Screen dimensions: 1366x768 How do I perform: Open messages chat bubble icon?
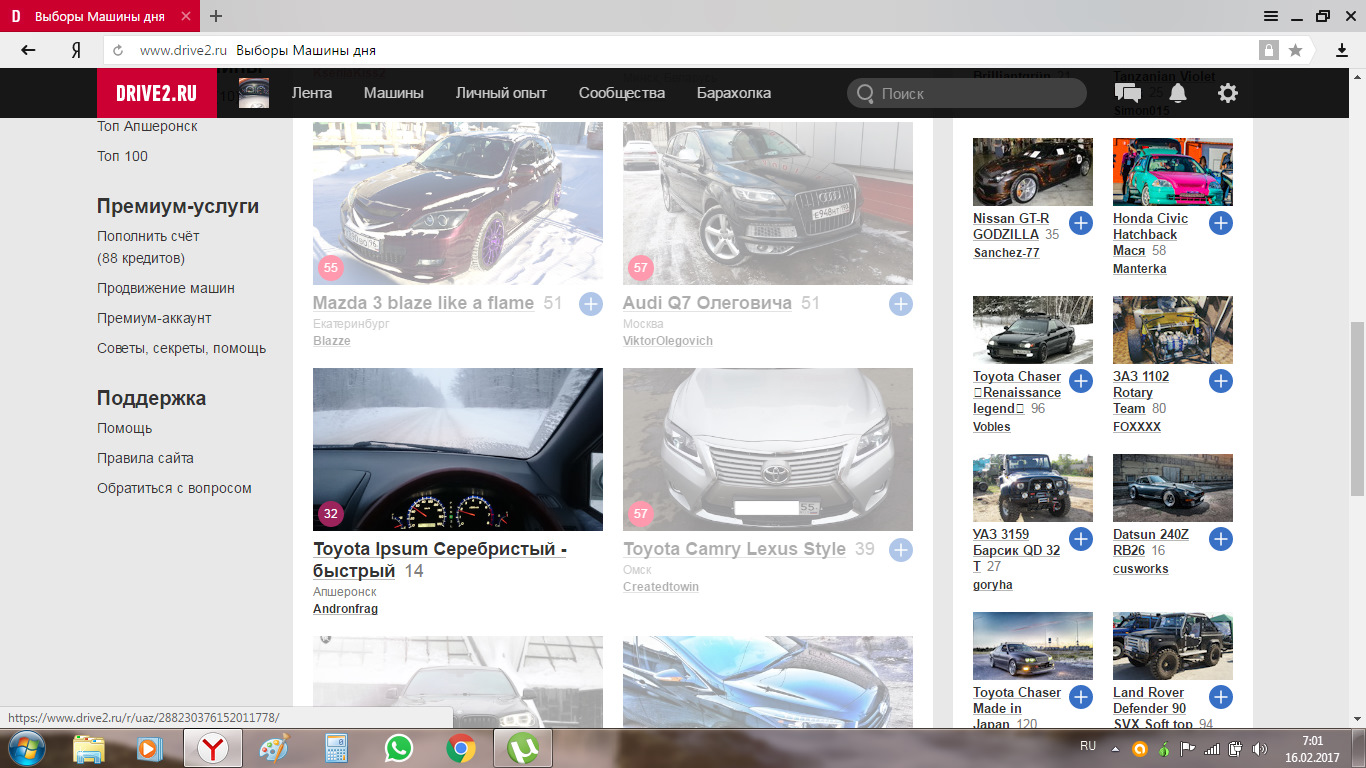coord(1128,93)
